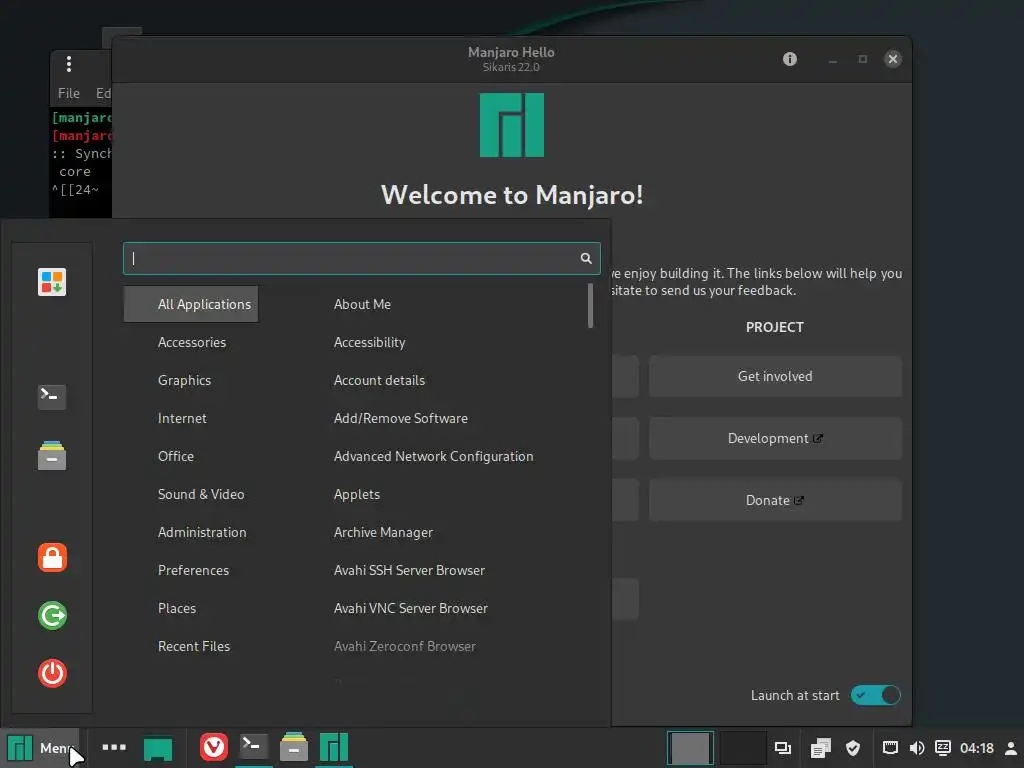Switch to the second workspace
This screenshot has height=768, width=1024.
coord(743,748)
